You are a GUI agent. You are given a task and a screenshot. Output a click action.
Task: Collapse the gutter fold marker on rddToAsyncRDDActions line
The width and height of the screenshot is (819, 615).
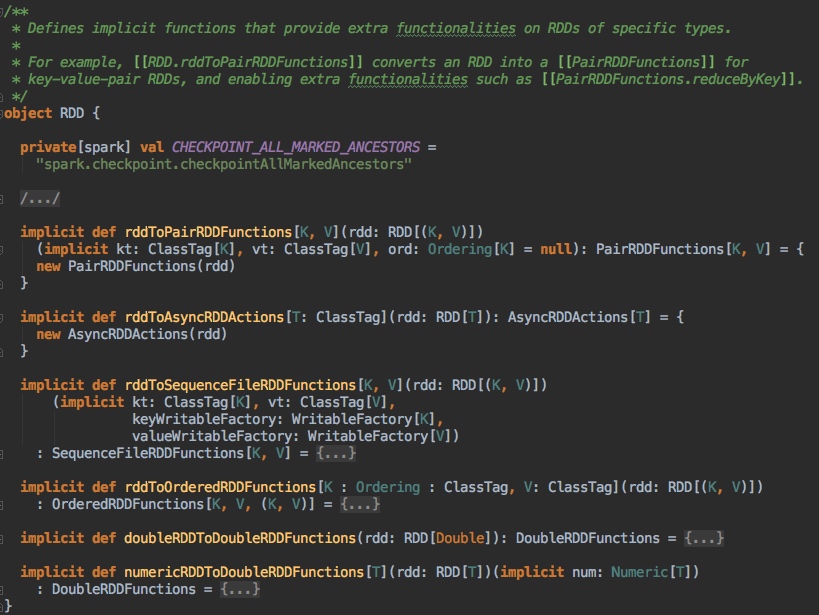tap(2, 317)
